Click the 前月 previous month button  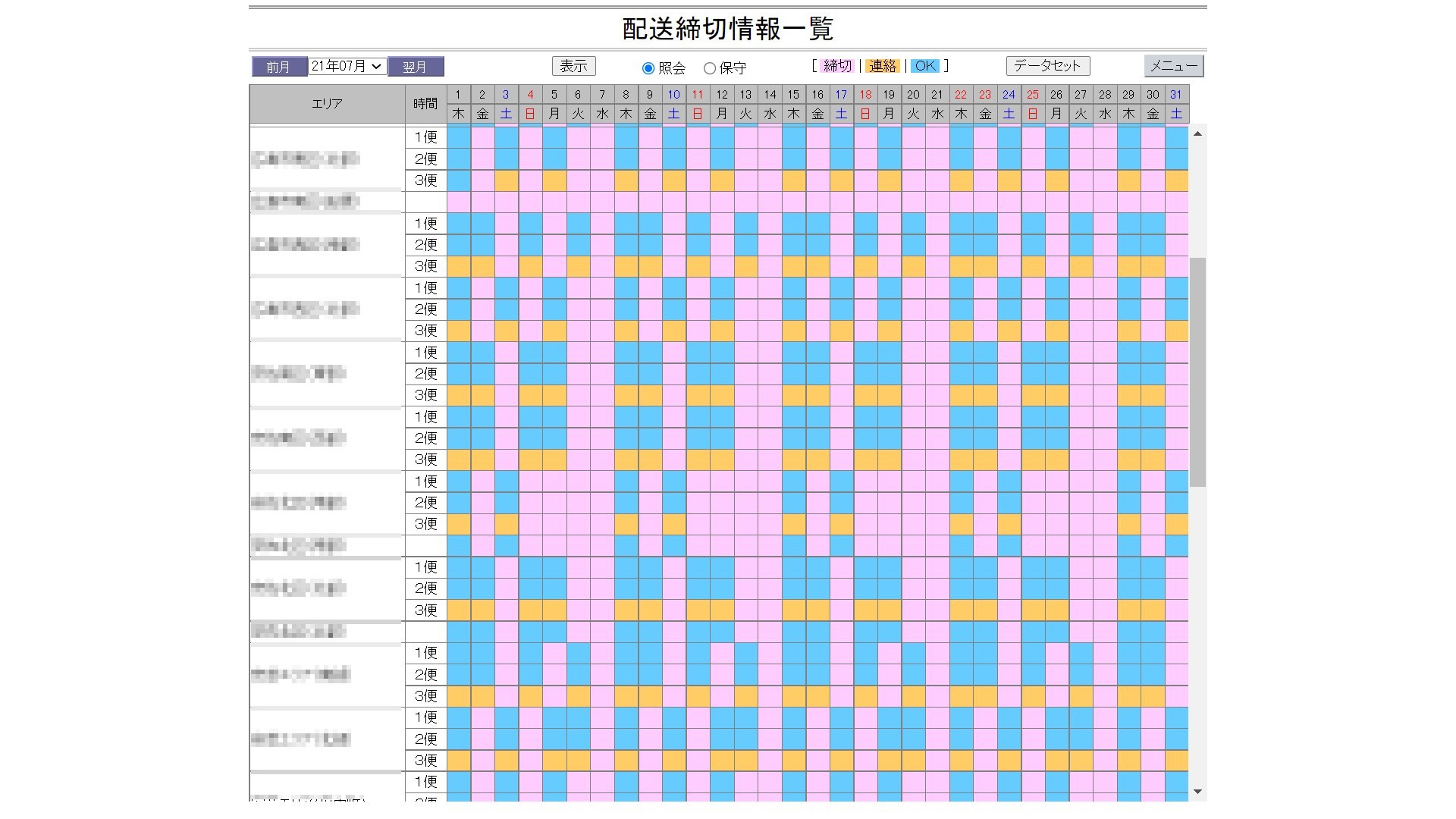point(279,67)
